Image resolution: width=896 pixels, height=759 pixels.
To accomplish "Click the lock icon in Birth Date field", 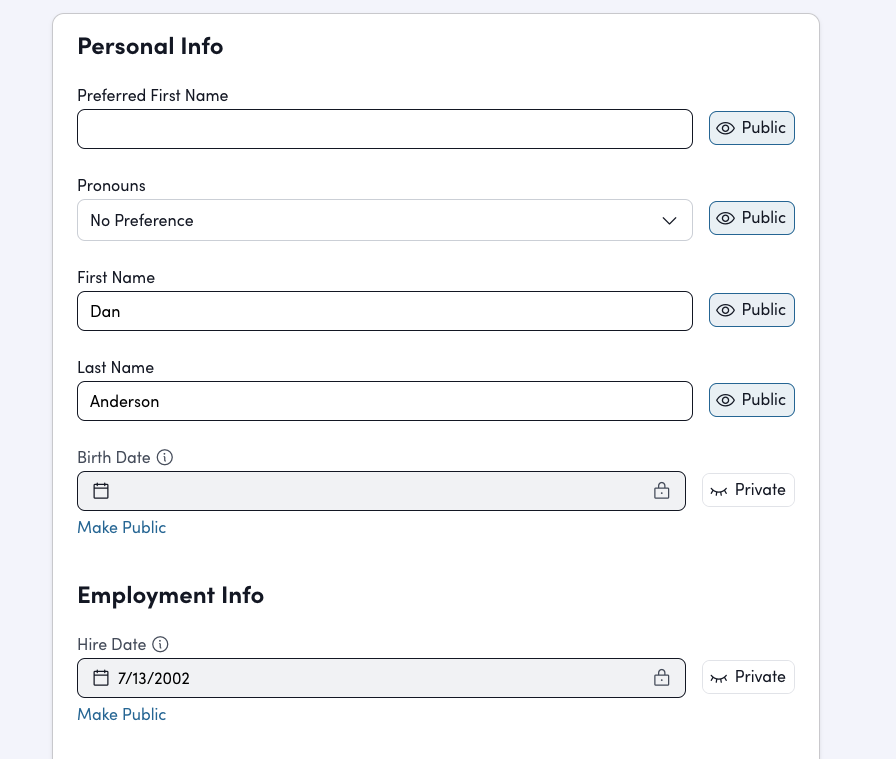I will [x=661, y=491].
